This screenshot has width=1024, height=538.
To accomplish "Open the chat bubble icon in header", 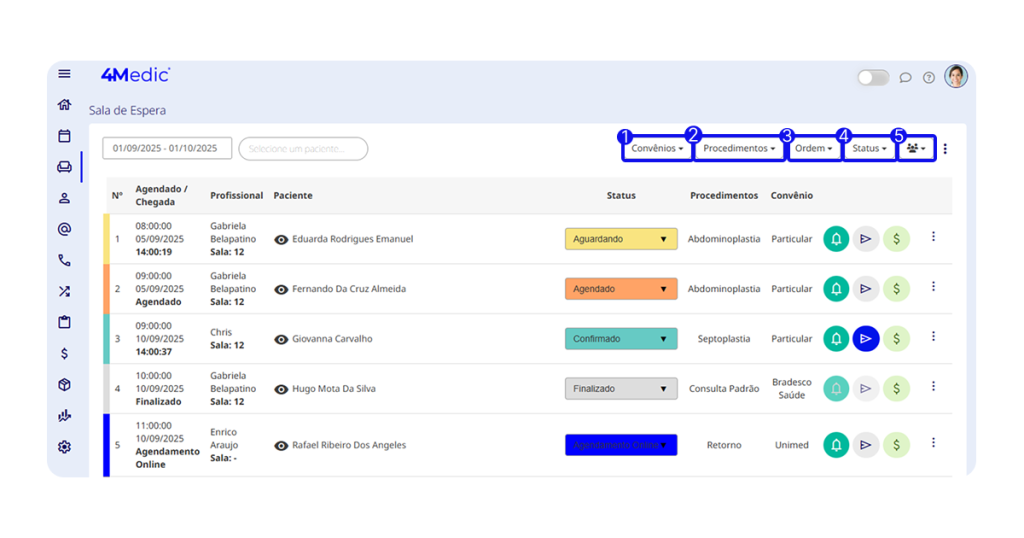I will click(905, 78).
